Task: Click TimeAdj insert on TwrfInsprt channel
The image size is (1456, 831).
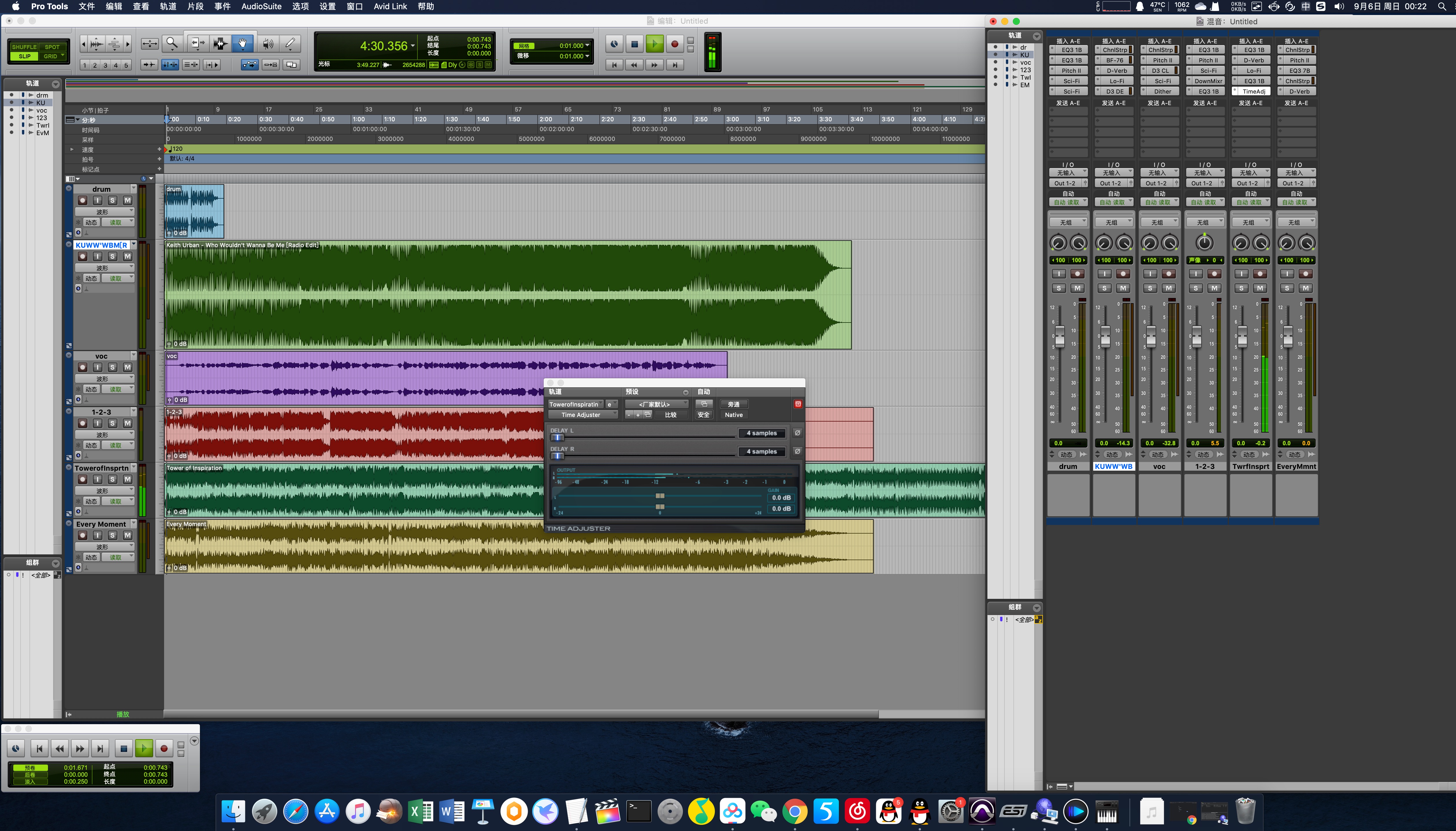Action: pyautogui.click(x=1253, y=91)
